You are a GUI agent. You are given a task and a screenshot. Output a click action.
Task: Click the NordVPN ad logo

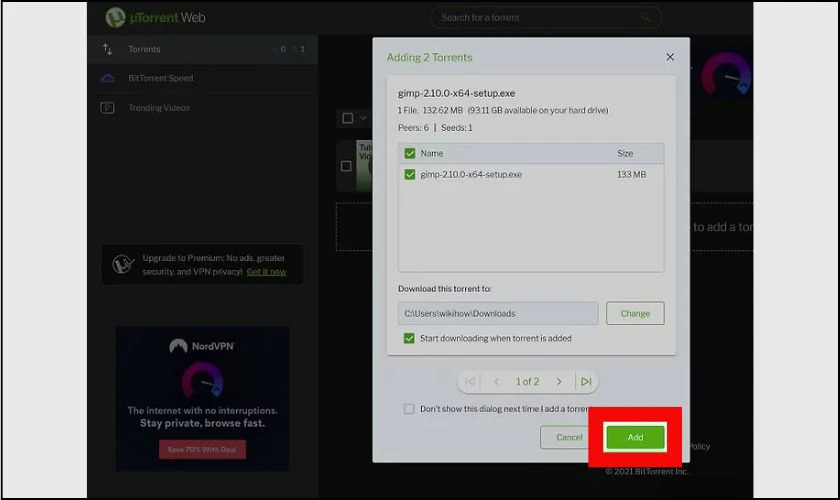click(202, 346)
